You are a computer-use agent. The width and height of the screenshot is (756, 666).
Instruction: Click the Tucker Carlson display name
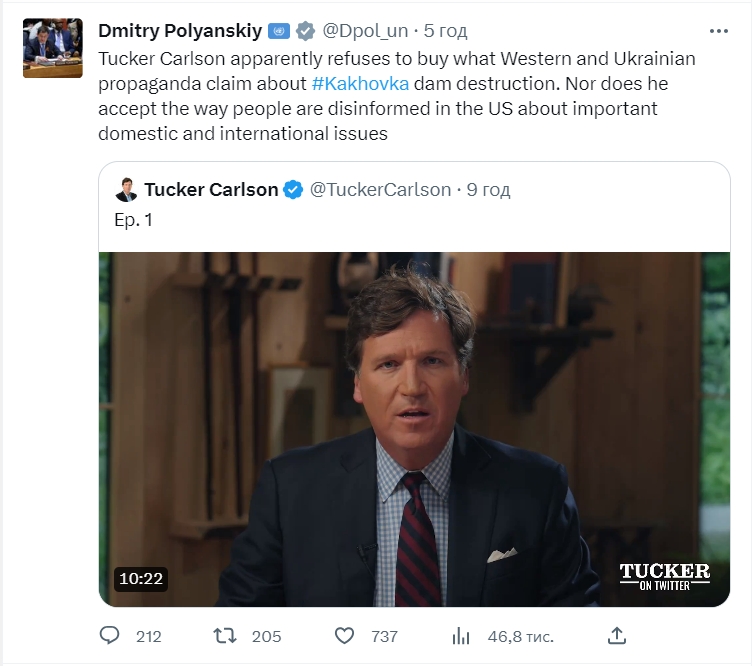(211, 190)
